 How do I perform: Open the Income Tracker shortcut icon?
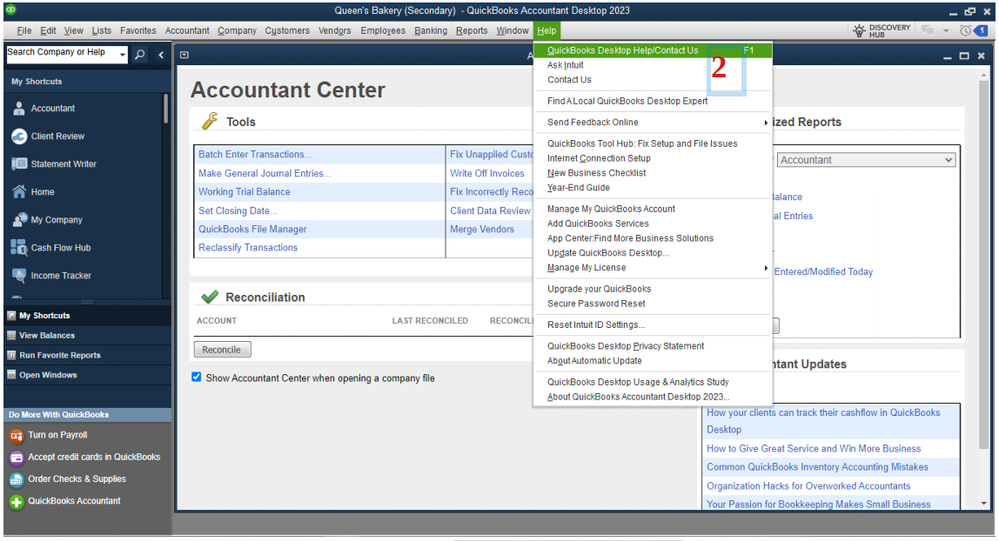point(19,275)
